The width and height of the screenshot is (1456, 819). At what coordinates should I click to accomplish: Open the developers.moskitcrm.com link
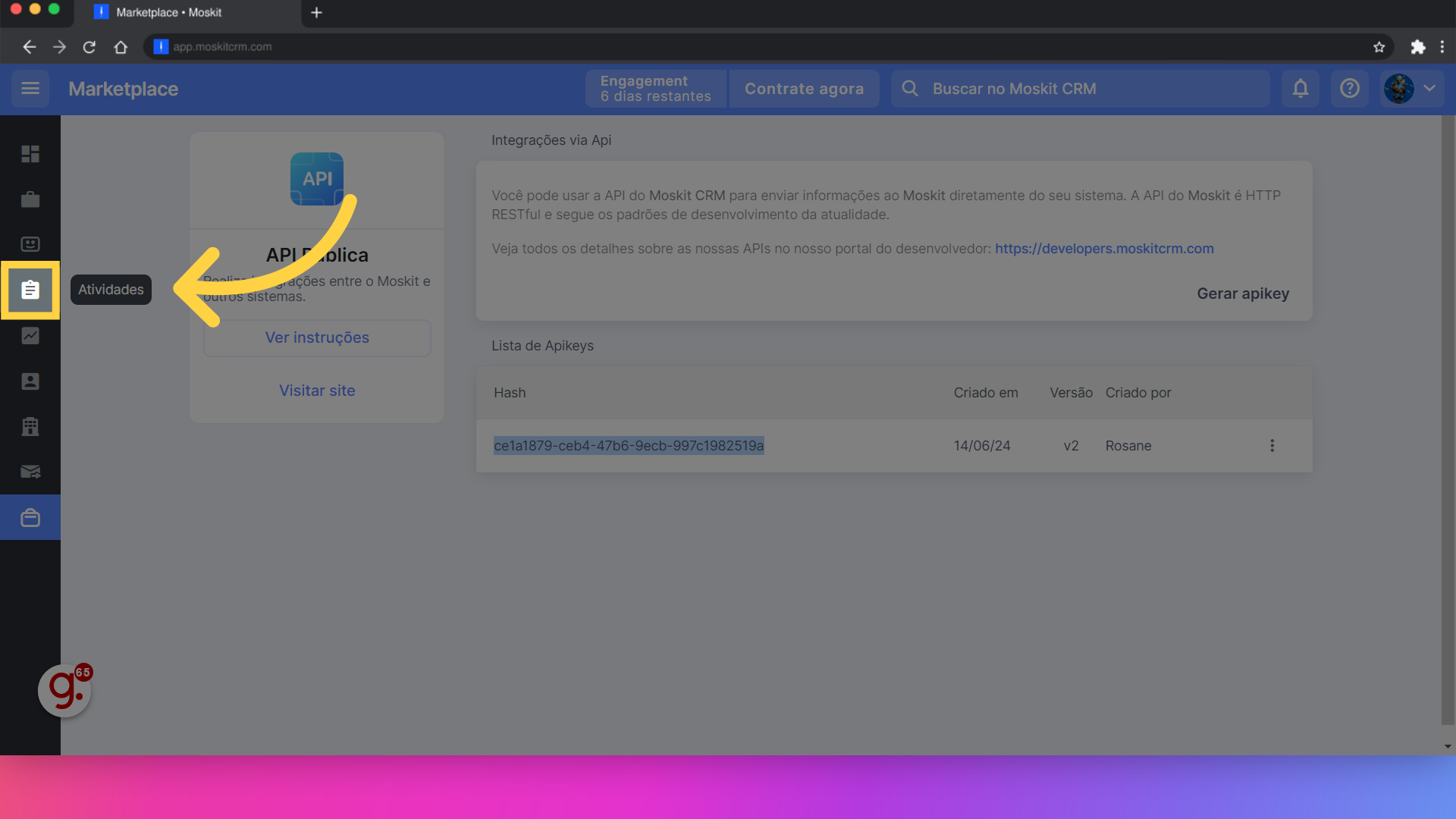[1104, 249]
